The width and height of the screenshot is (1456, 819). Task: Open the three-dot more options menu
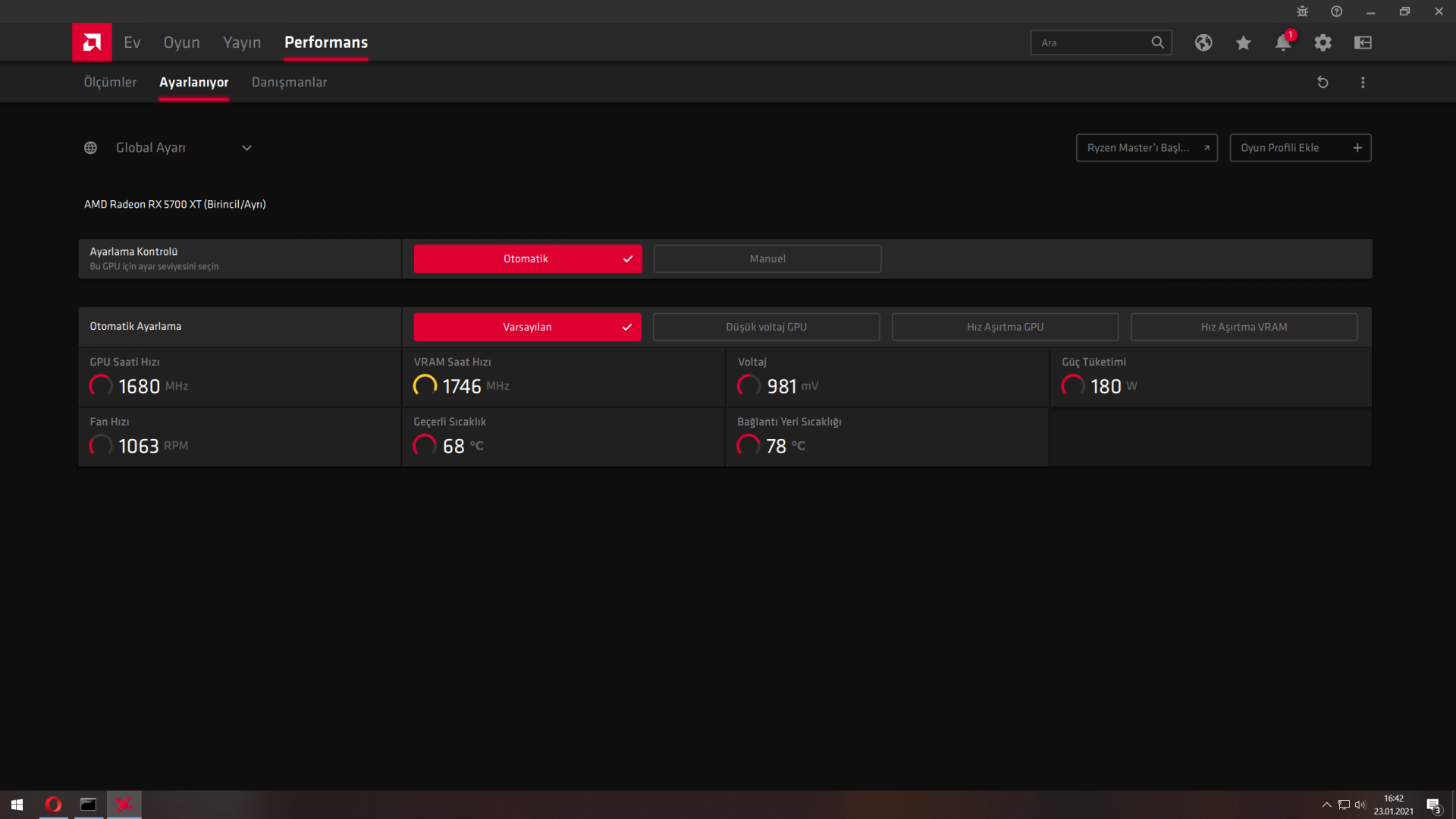tap(1363, 82)
